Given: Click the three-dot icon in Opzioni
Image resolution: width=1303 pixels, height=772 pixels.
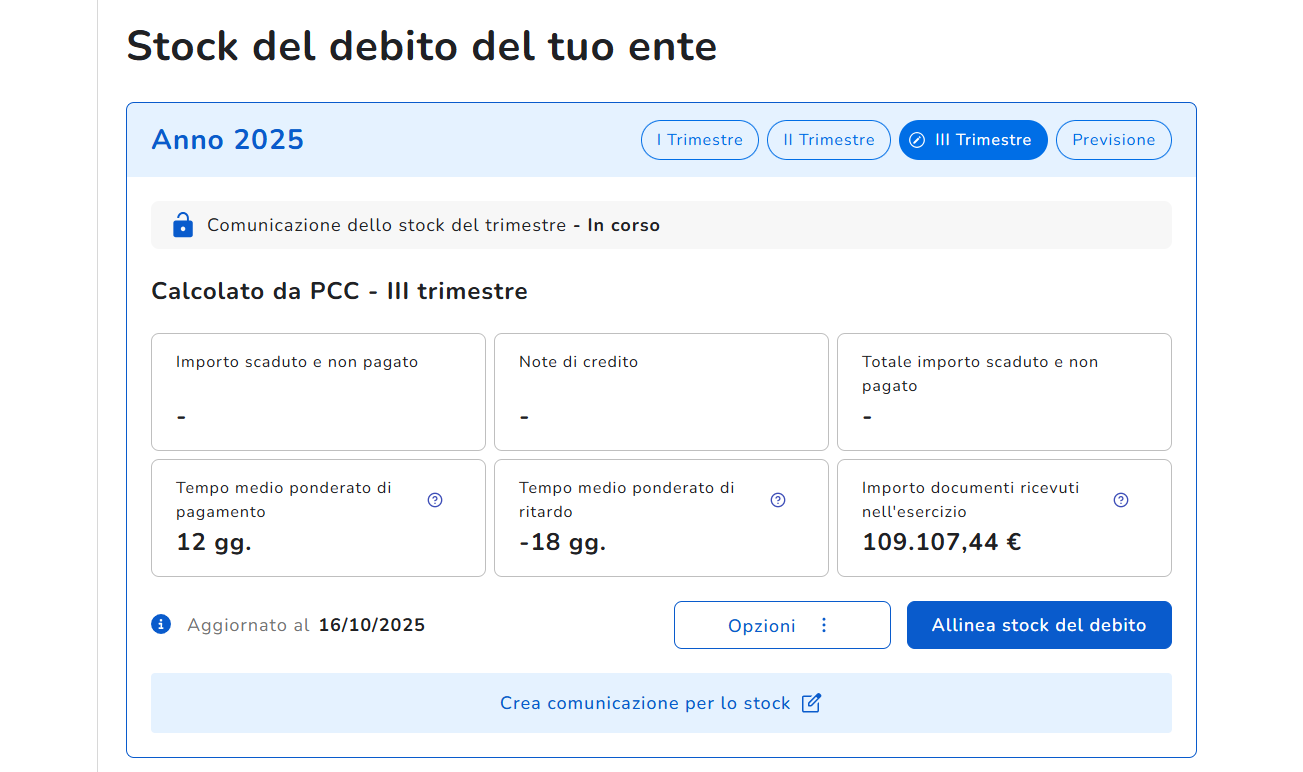Looking at the screenshot, I should point(824,625).
